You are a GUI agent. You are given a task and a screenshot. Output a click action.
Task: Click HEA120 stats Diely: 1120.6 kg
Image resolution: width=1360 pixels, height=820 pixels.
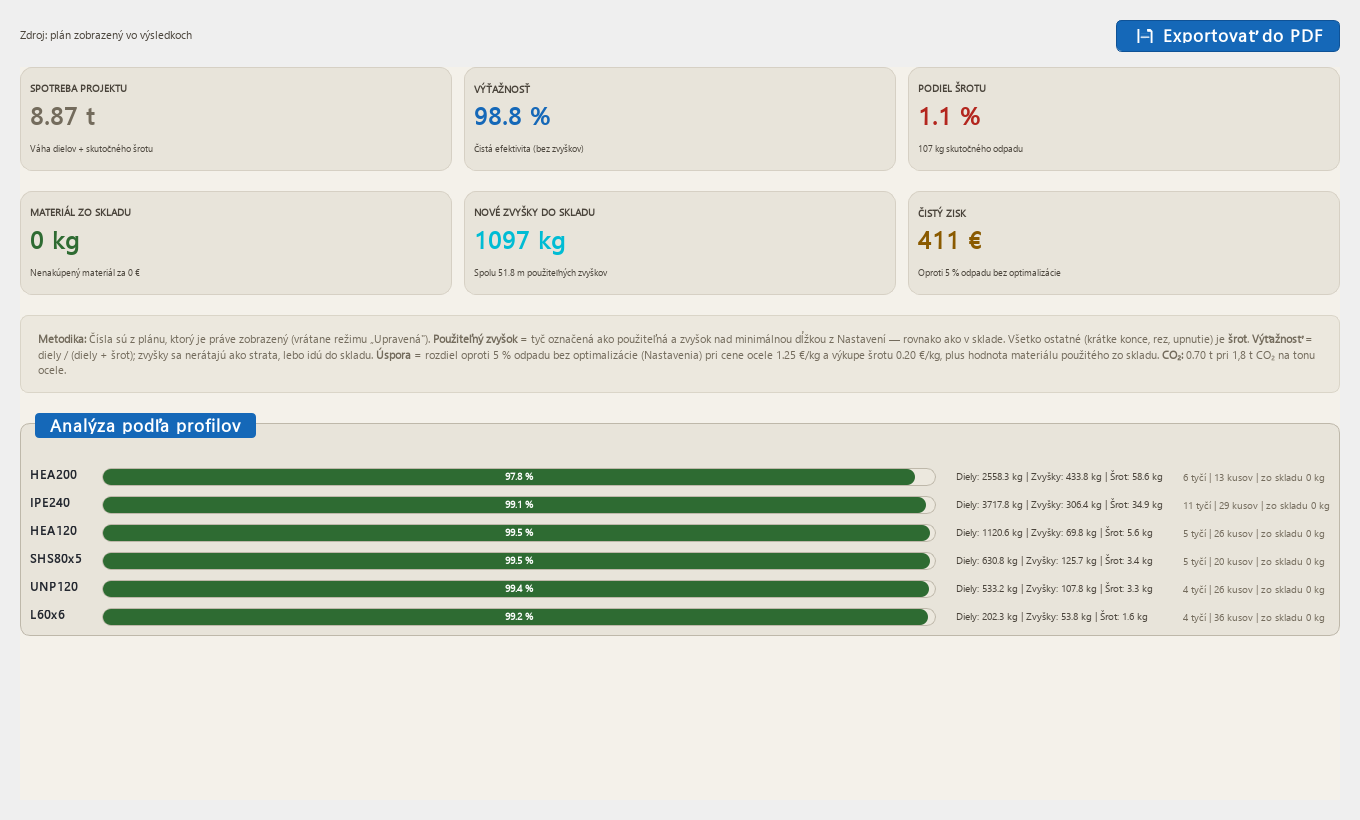989,533
